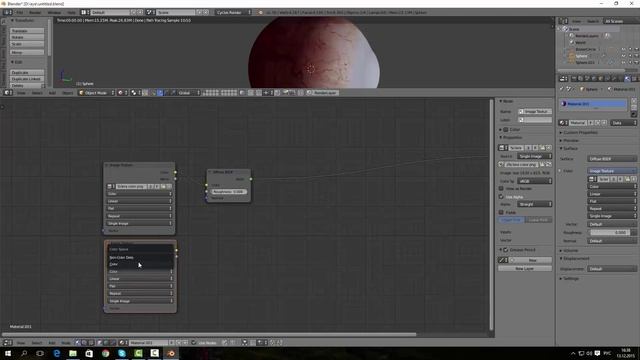Viewport: 640px width, 360px height.
Task: Click Roughness field on Diffuse BSDF node
Action: tap(229, 191)
